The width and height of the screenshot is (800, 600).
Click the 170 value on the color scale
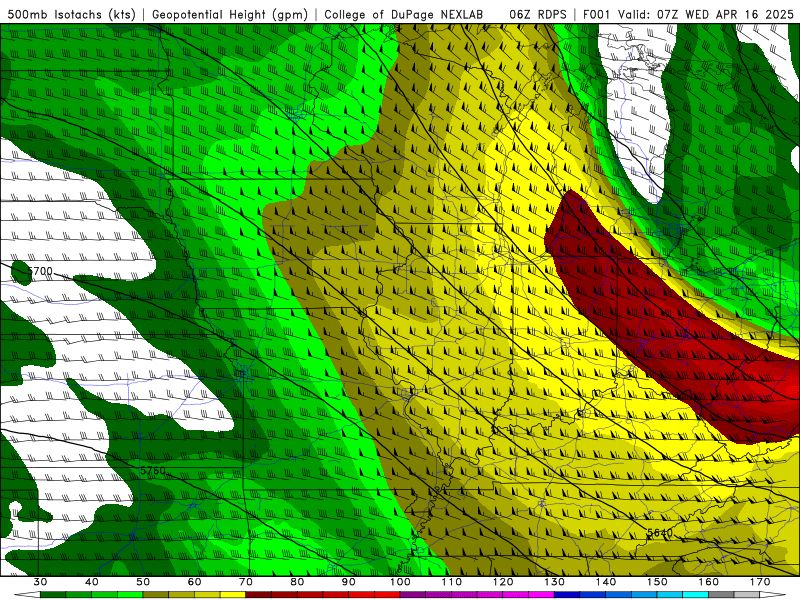[x=760, y=582]
